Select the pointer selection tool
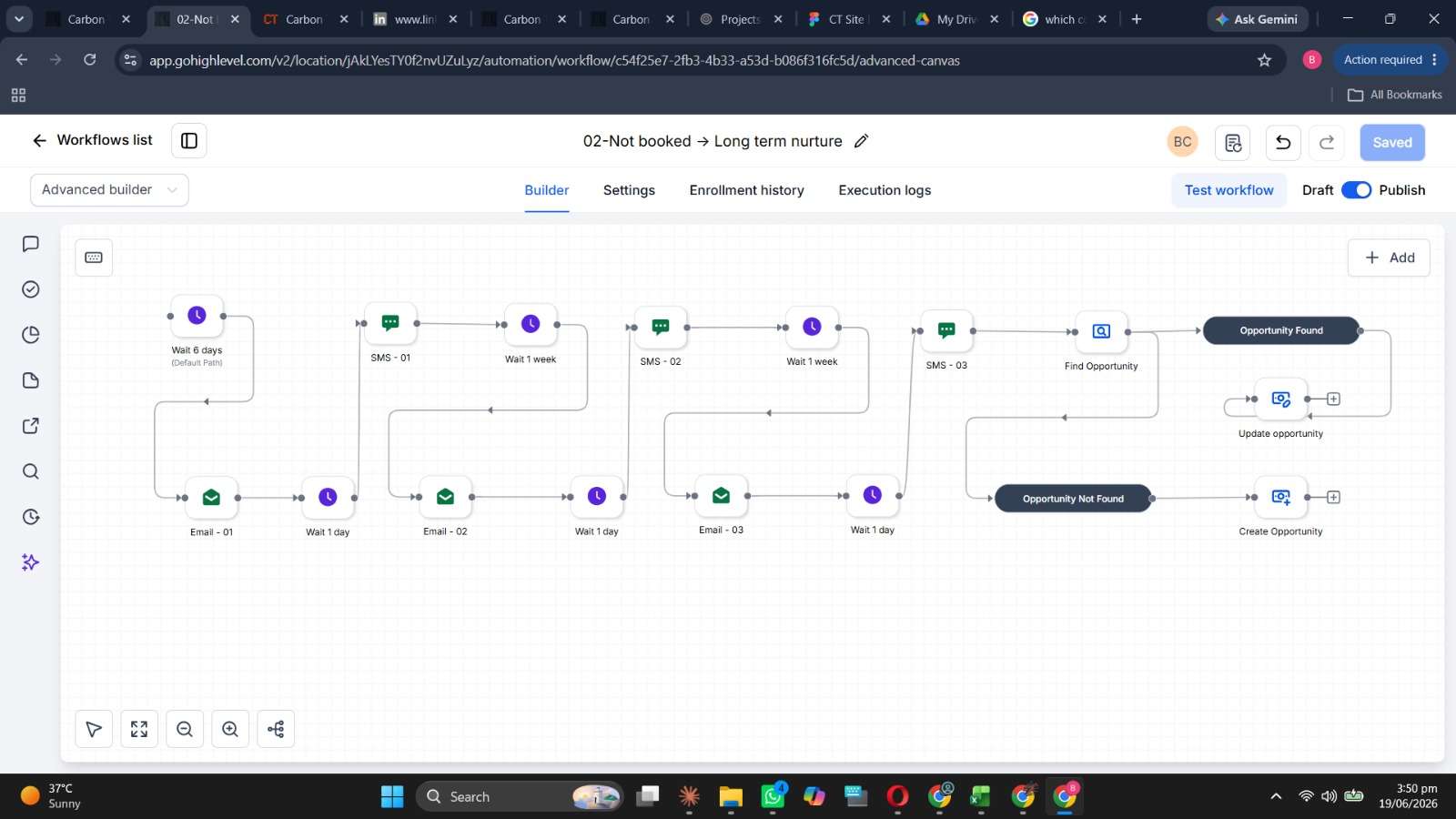 [94, 729]
